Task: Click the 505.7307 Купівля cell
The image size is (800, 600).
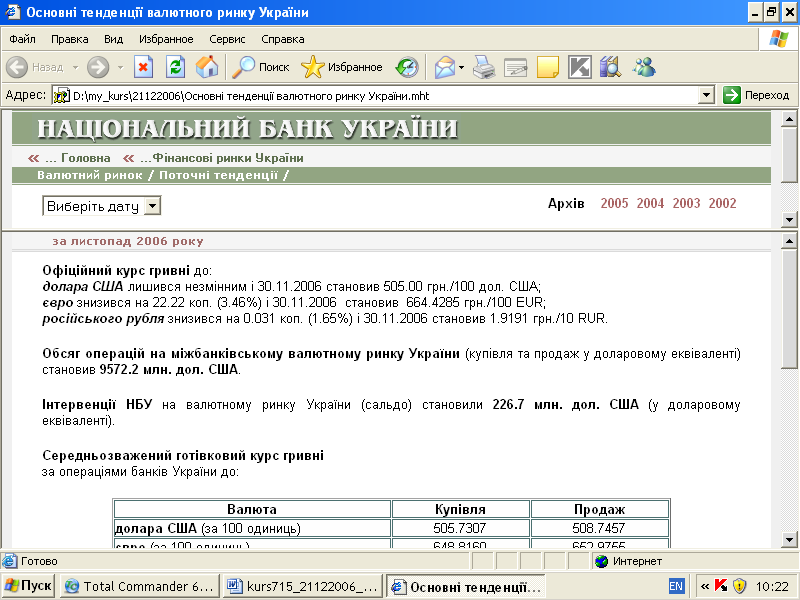Action: 460,528
